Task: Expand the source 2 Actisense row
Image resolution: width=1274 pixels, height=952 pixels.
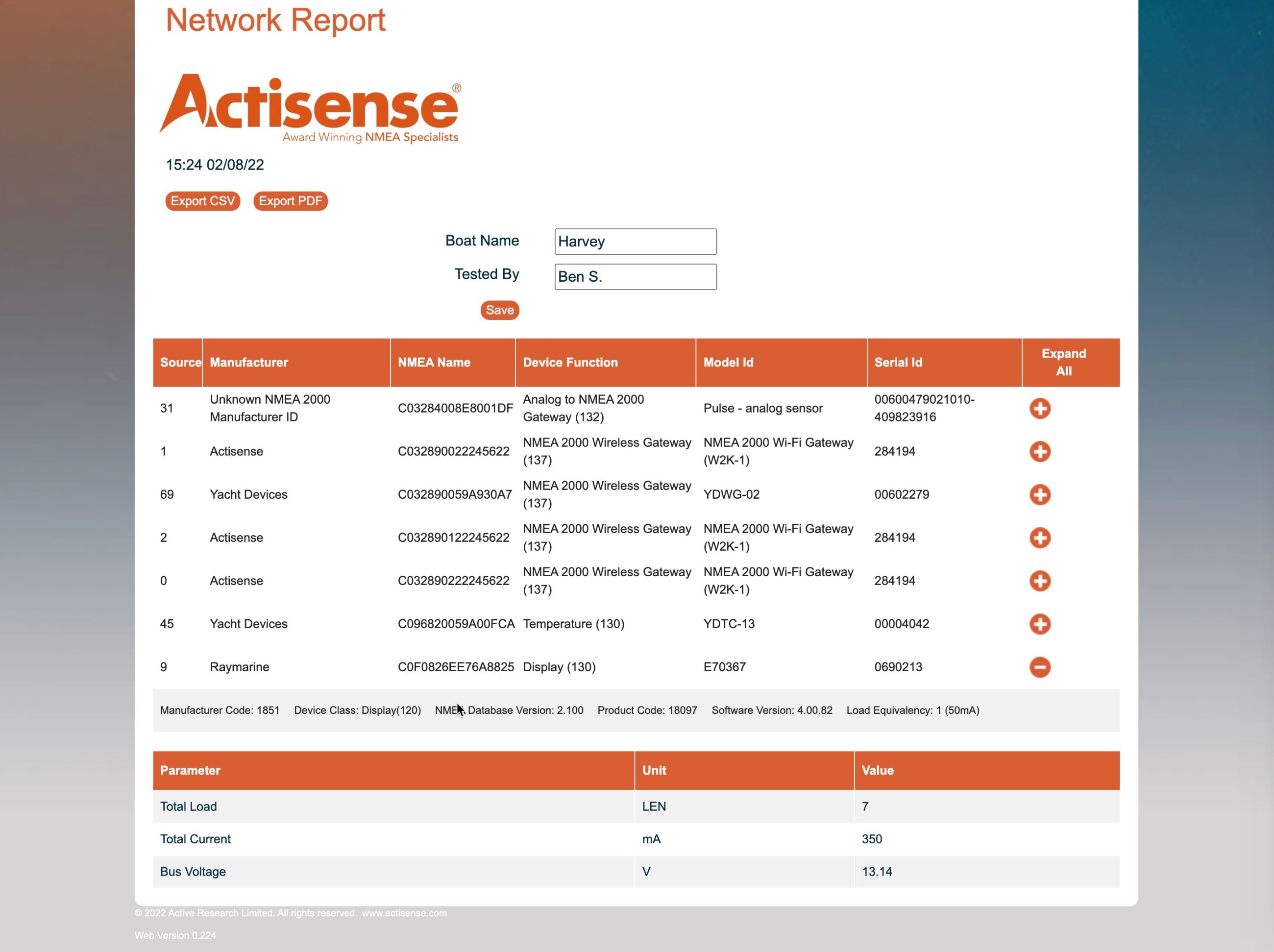Action: coord(1040,538)
